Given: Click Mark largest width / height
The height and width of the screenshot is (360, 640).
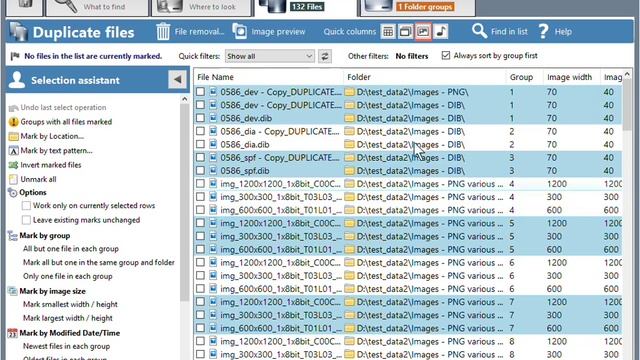Looking at the screenshot, I should tap(68, 318).
